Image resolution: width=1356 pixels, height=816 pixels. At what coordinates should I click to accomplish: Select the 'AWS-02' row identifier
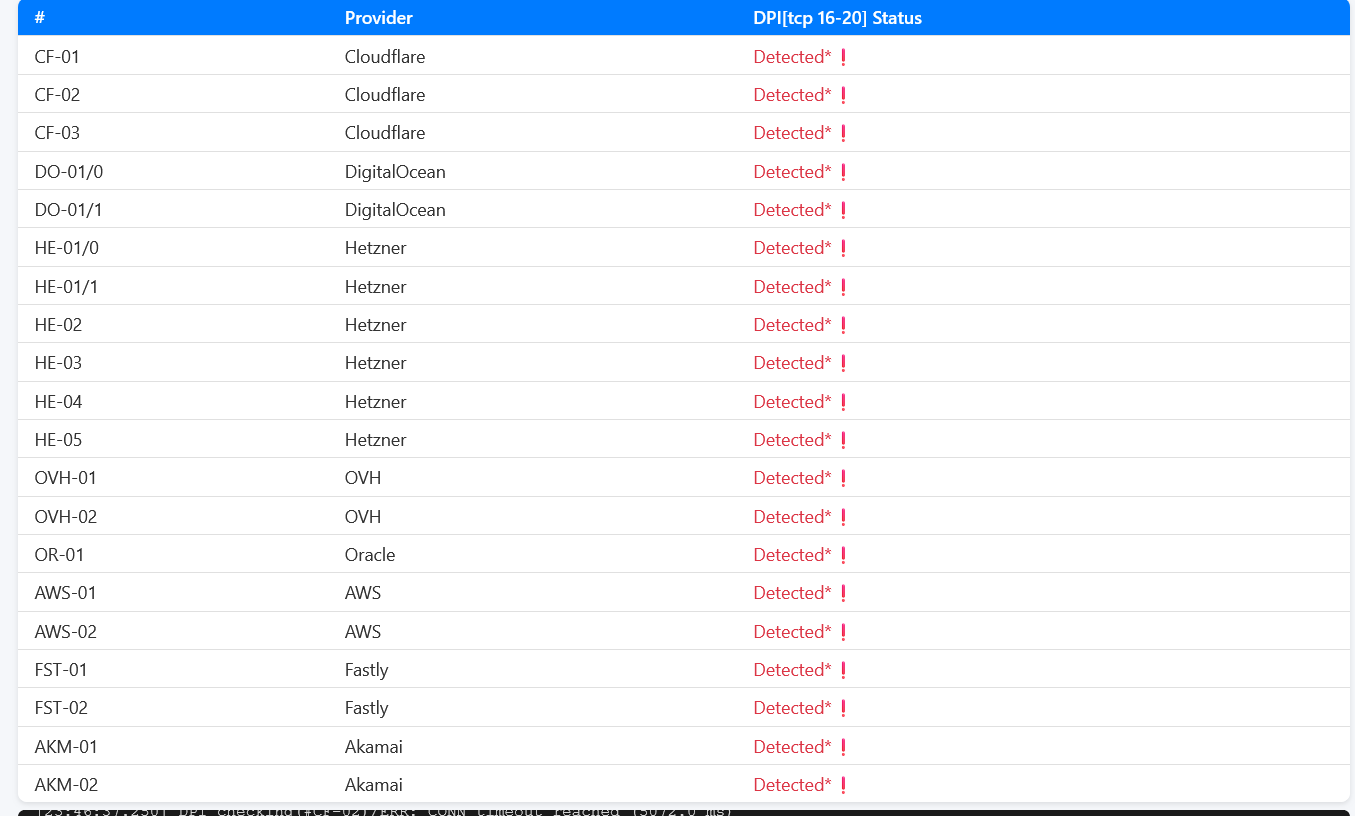66,632
